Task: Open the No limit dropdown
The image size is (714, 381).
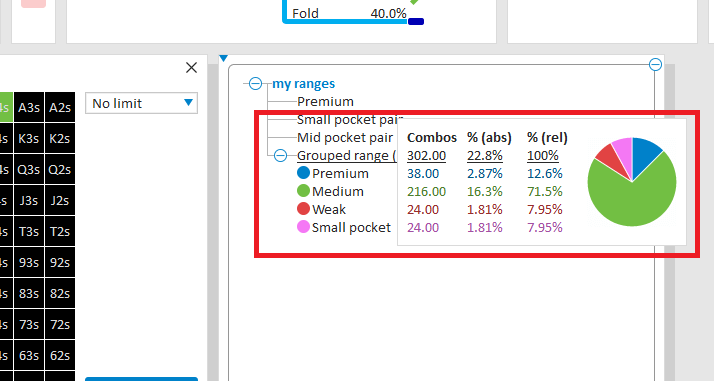Action: click(x=142, y=103)
